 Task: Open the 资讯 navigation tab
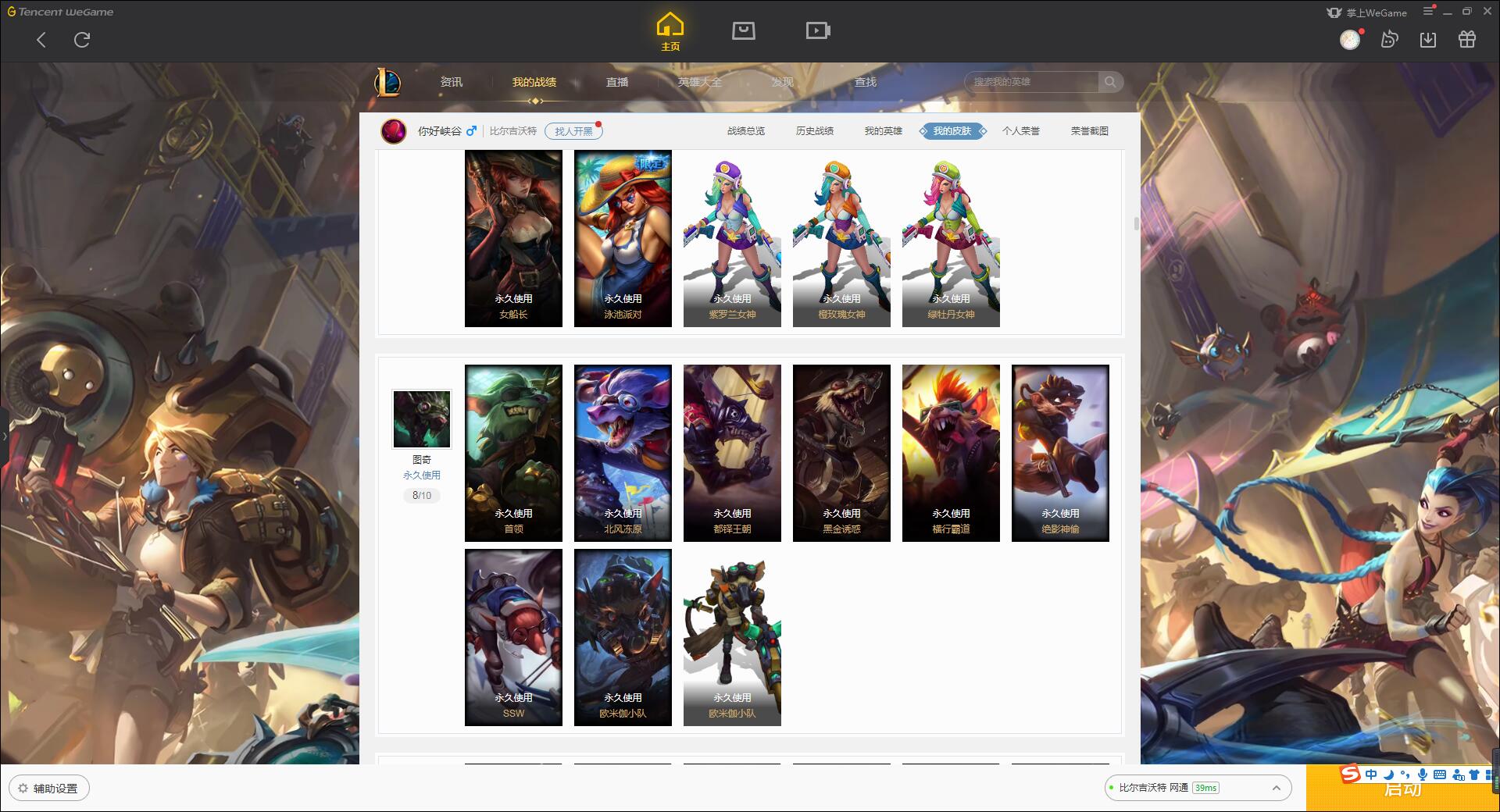452,82
